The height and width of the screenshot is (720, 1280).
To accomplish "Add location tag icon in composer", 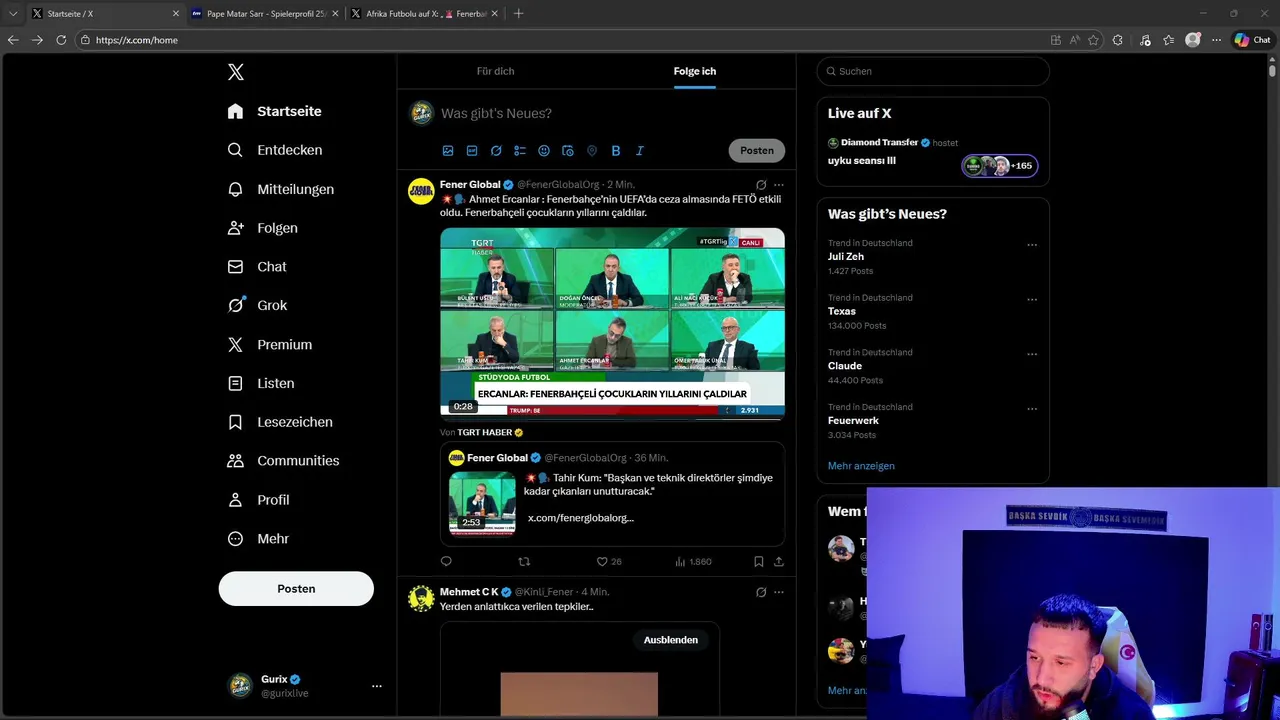I will pos(592,151).
